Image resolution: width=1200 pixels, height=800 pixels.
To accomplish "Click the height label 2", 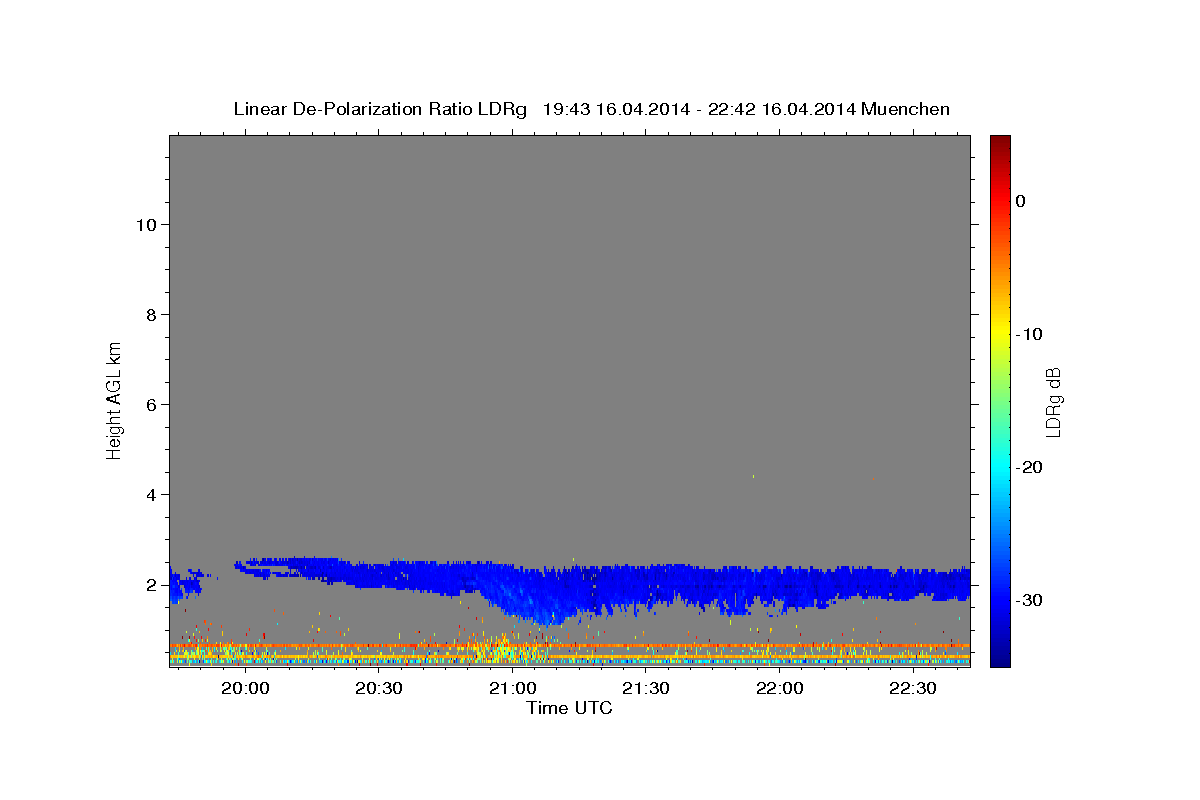I will pyautogui.click(x=150, y=584).
